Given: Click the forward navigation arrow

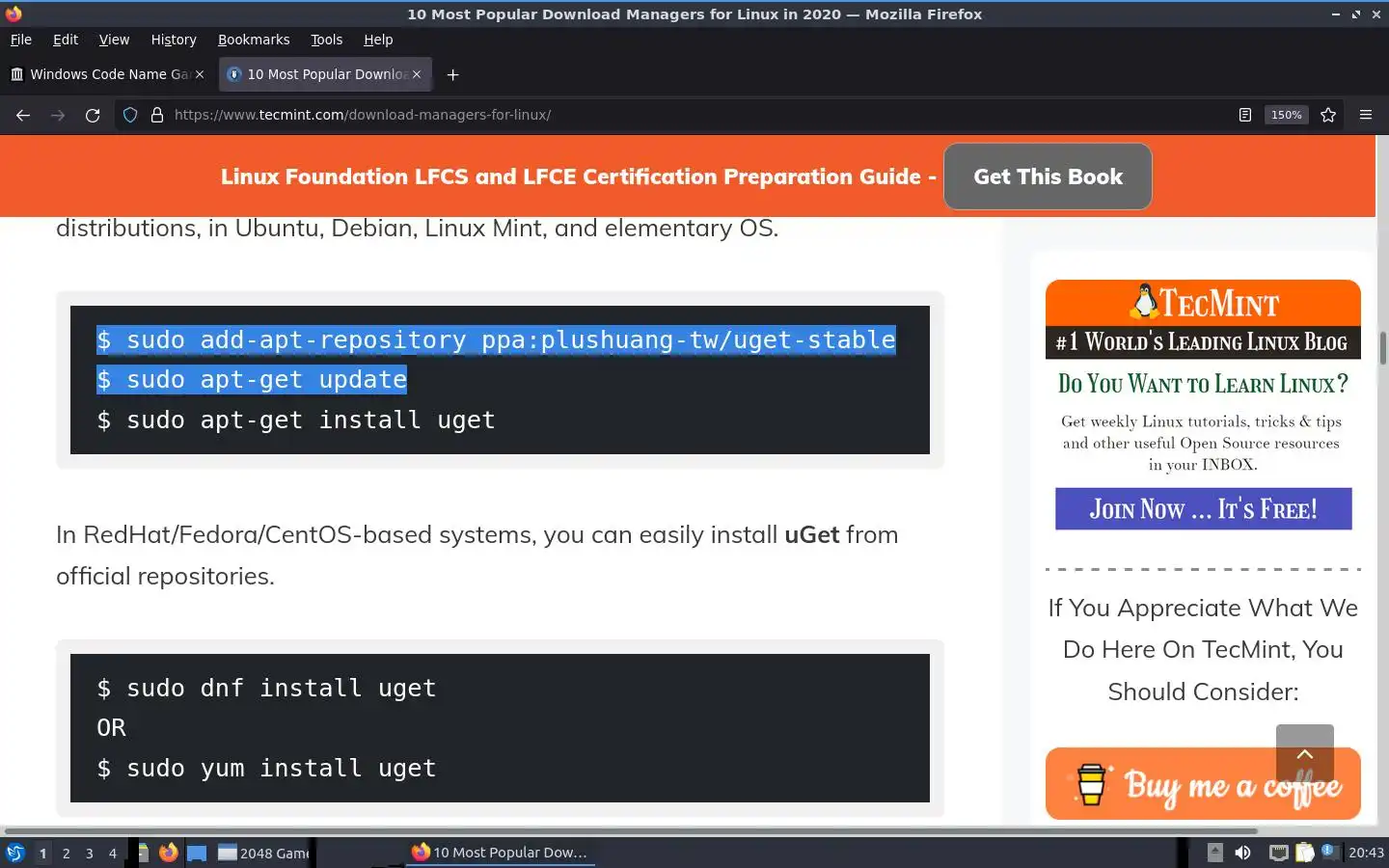Looking at the screenshot, I should coord(58,115).
